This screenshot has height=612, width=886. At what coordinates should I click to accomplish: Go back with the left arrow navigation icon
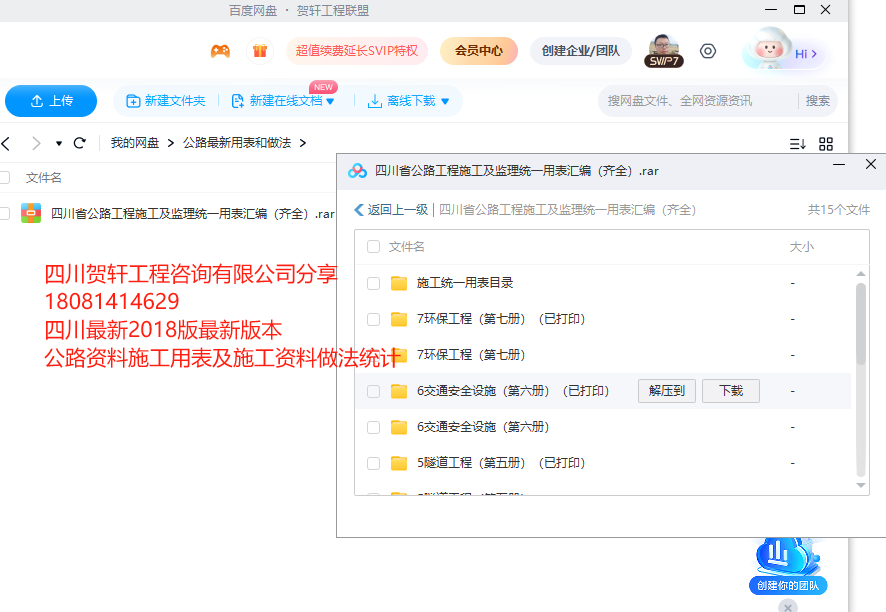coord(6,144)
